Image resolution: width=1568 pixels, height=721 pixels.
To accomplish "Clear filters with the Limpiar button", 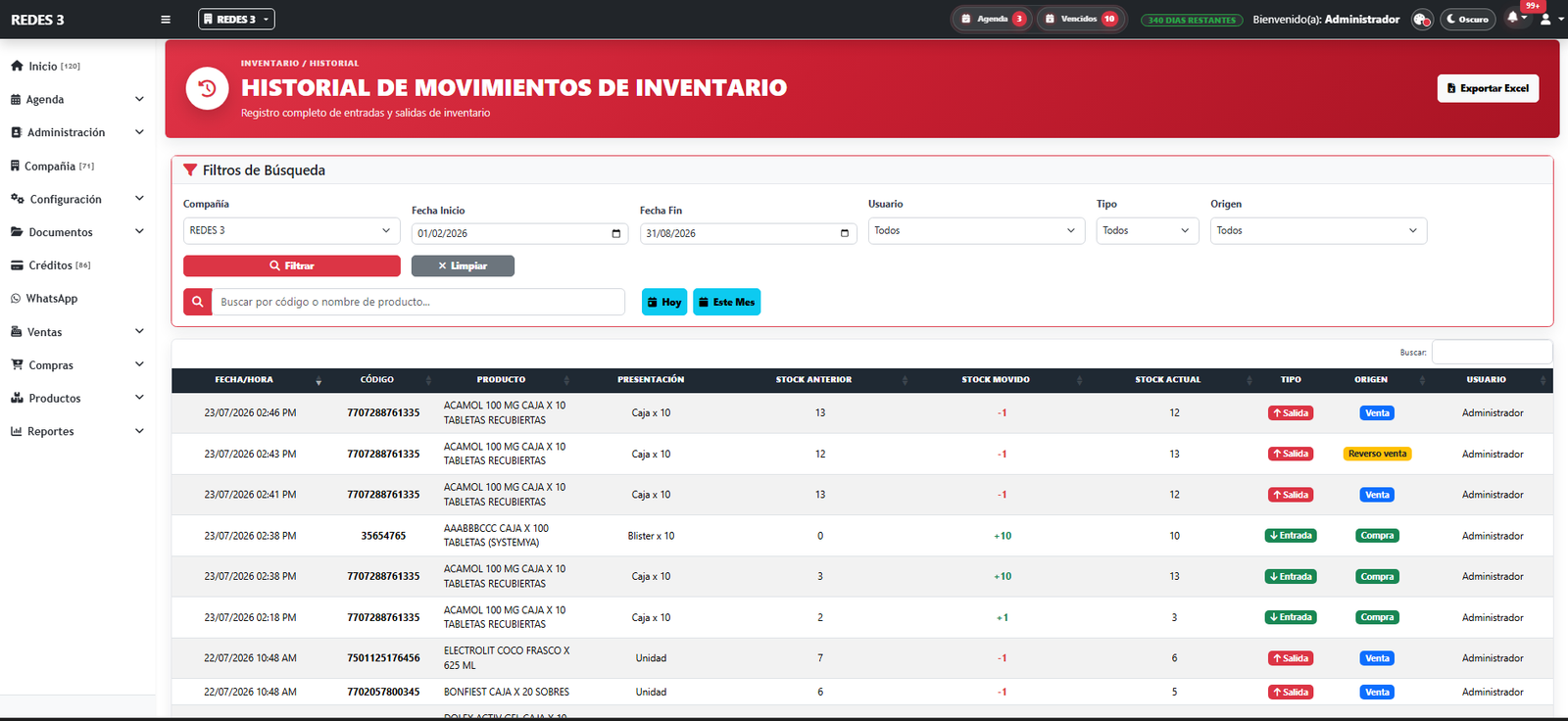I will [x=463, y=265].
